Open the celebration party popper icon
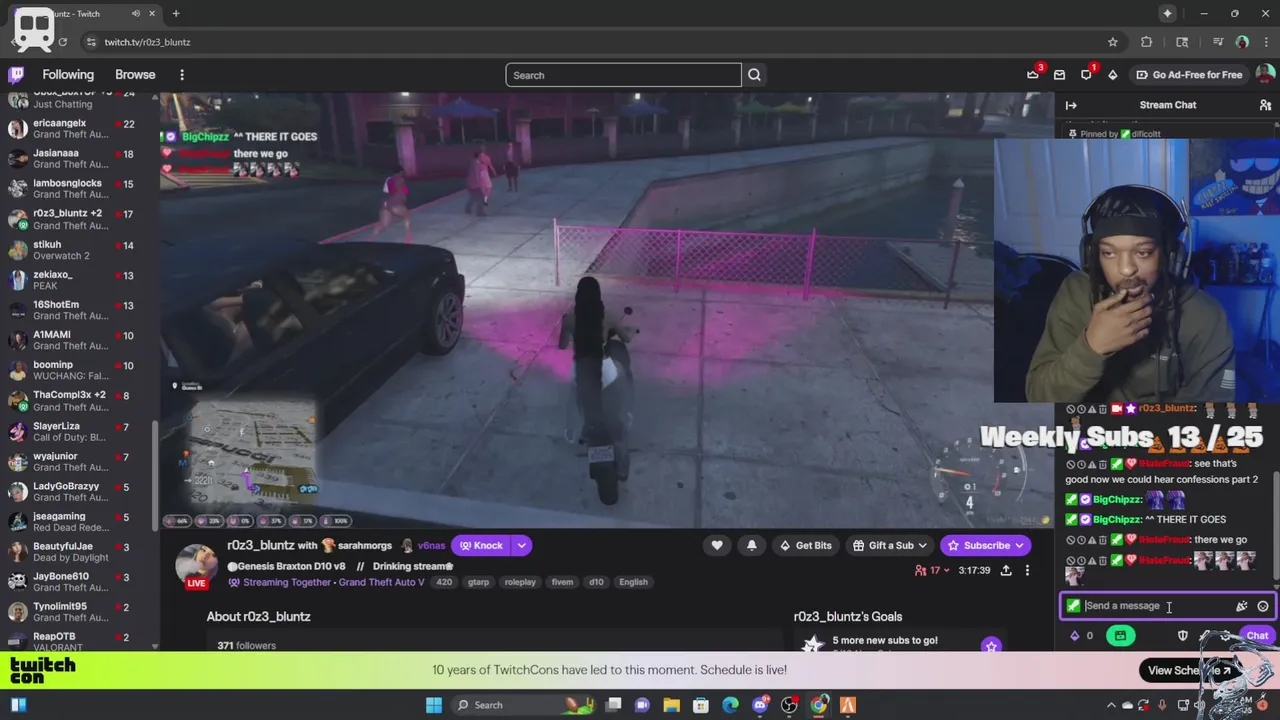 (1241, 606)
